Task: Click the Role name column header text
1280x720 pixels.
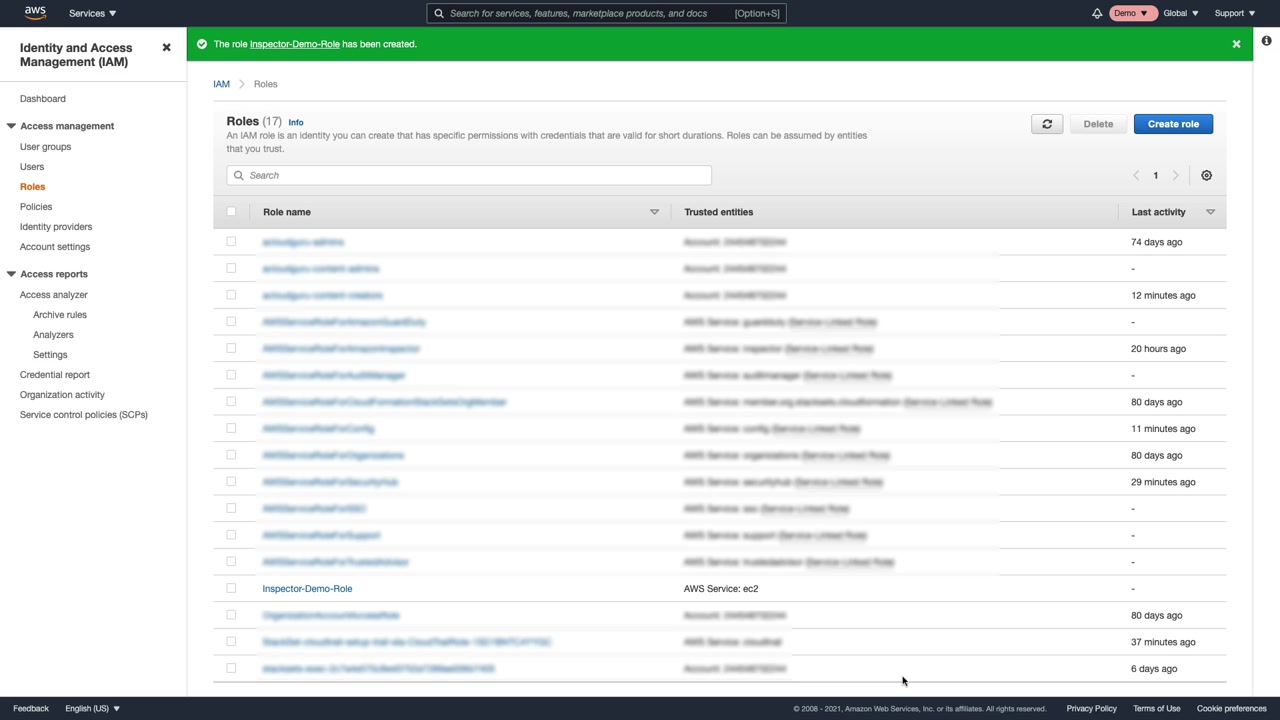Action: (287, 212)
